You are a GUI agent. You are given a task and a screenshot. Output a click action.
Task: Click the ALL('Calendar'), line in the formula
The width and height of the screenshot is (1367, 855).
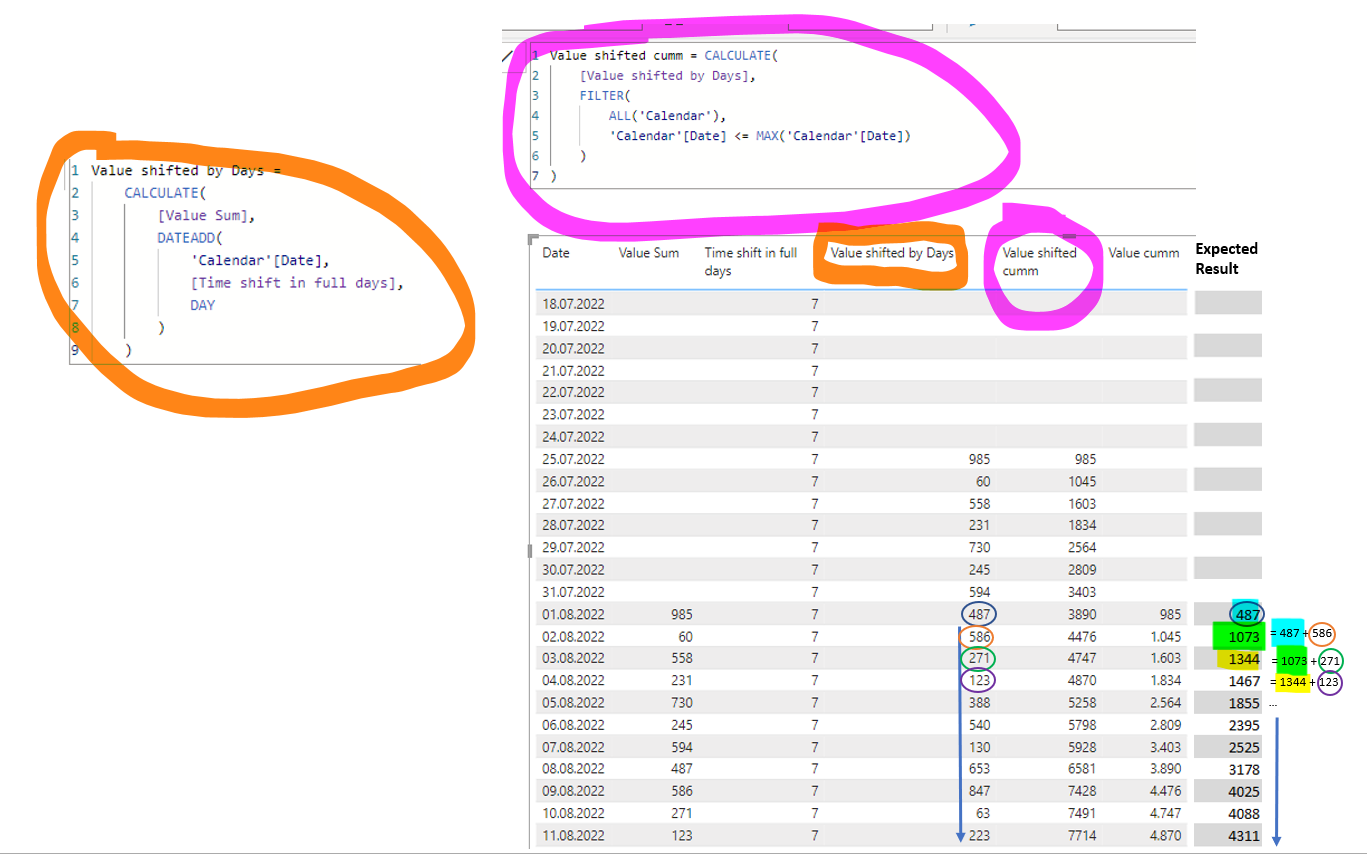668,115
